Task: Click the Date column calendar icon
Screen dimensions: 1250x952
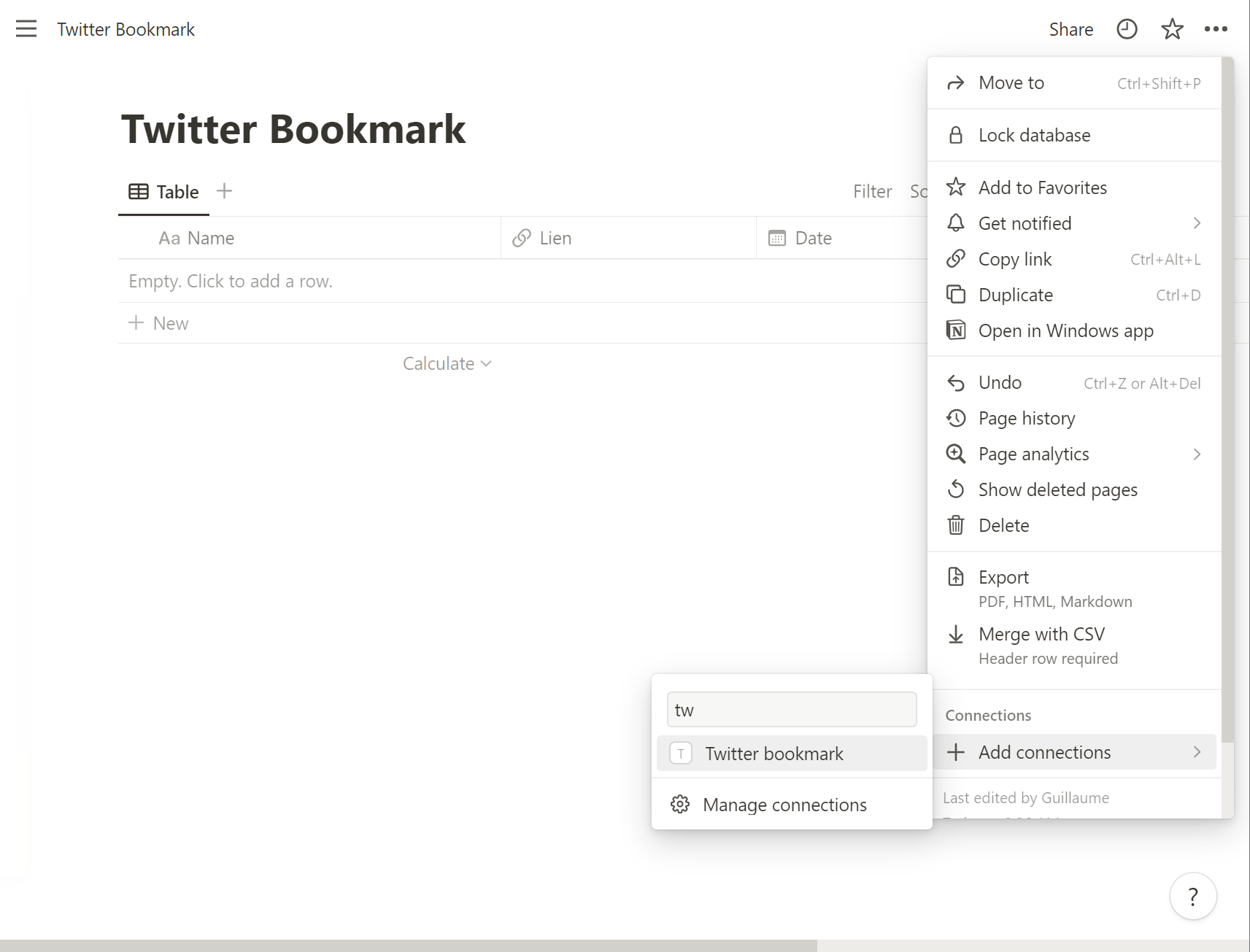Action: [x=777, y=238]
